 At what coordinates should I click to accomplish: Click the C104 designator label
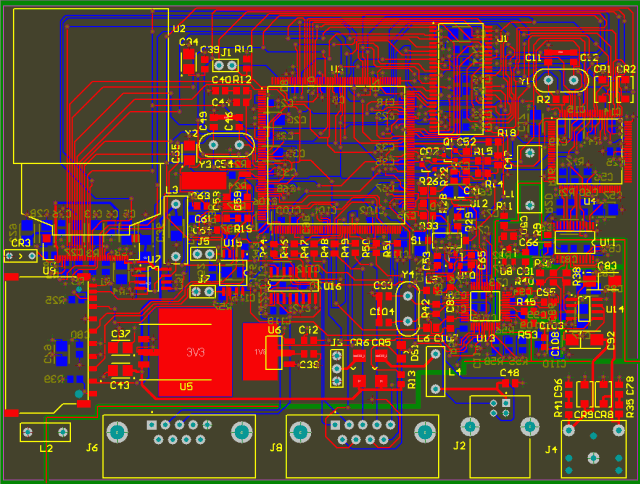[x=382, y=312]
